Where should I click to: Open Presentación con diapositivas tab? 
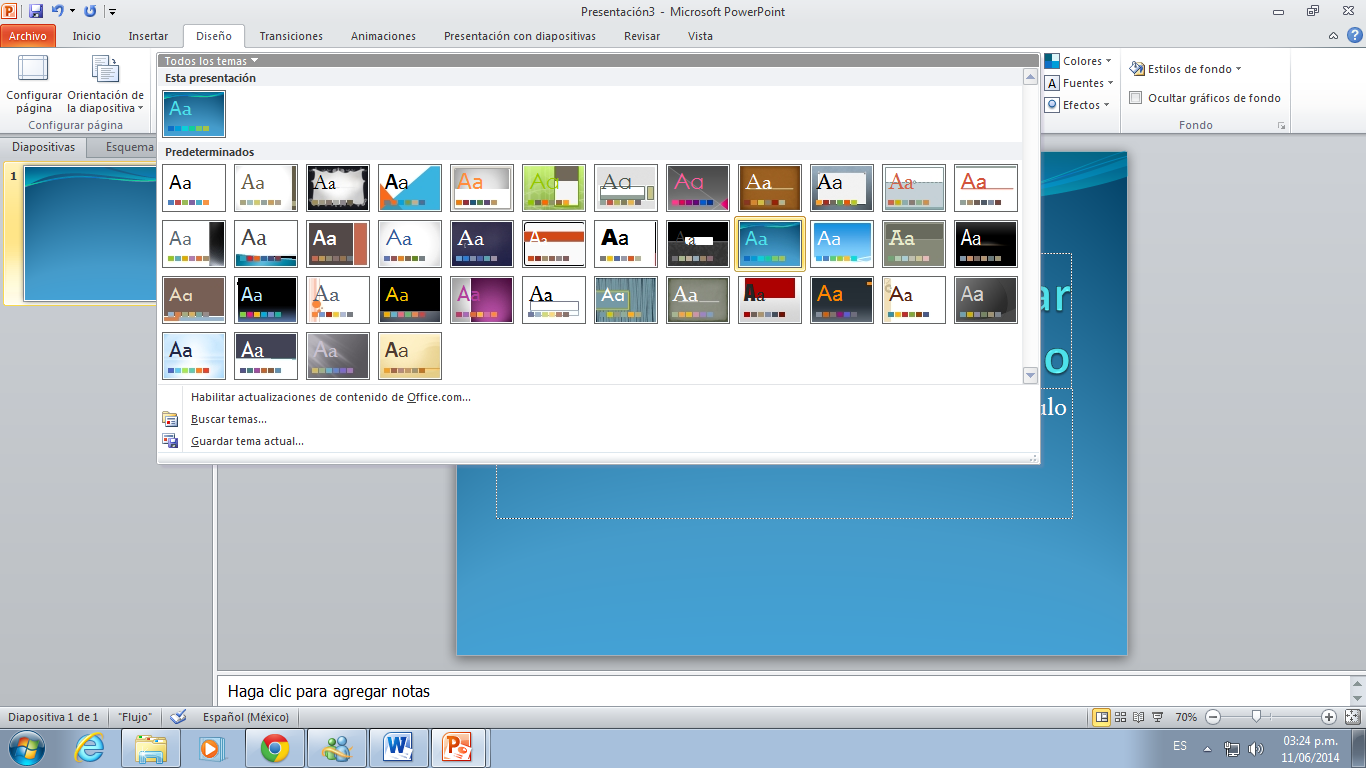520,36
